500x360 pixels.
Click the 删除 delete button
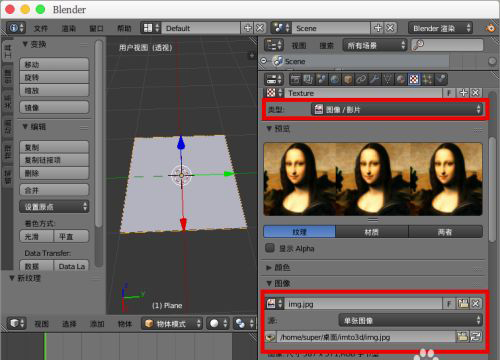54,173
